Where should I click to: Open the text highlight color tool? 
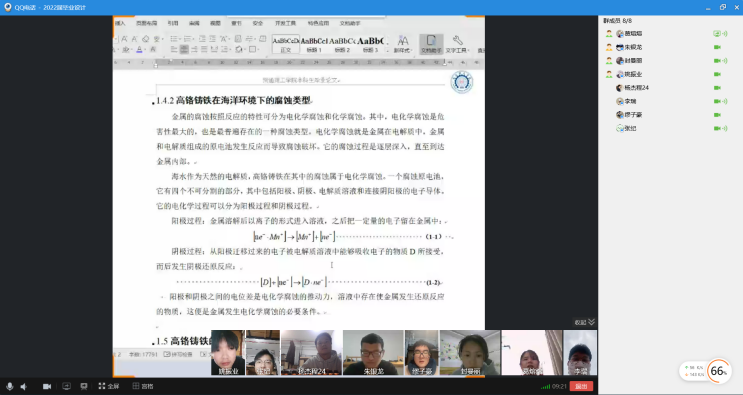[126, 49]
